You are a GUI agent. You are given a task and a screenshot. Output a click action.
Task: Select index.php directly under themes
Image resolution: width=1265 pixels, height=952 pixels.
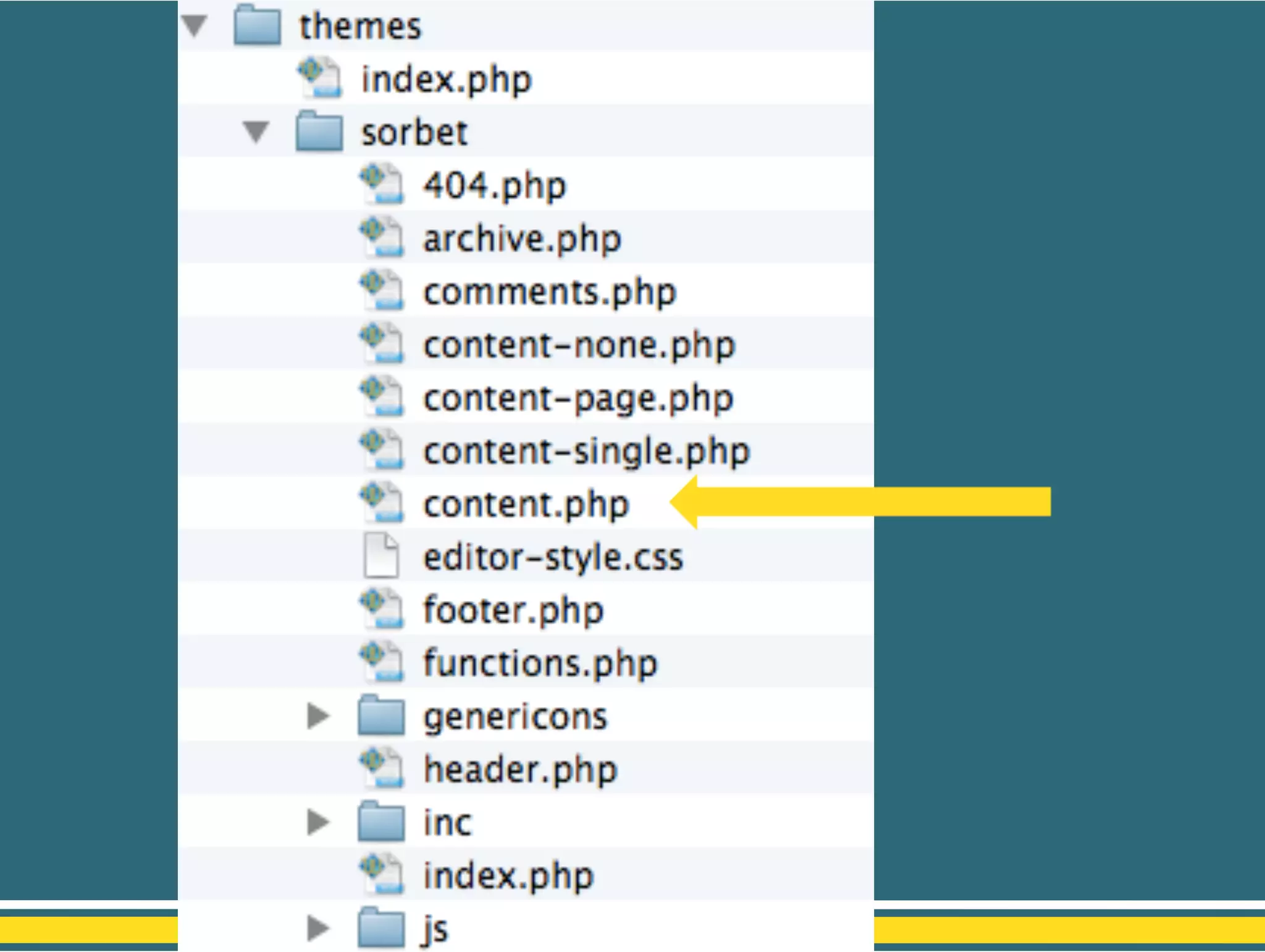point(446,79)
